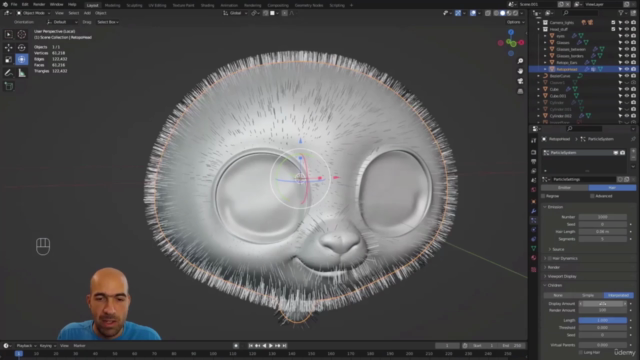Image resolution: width=640 pixels, height=360 pixels.
Task: Open the Object Mode dropdown
Action: coord(33,13)
